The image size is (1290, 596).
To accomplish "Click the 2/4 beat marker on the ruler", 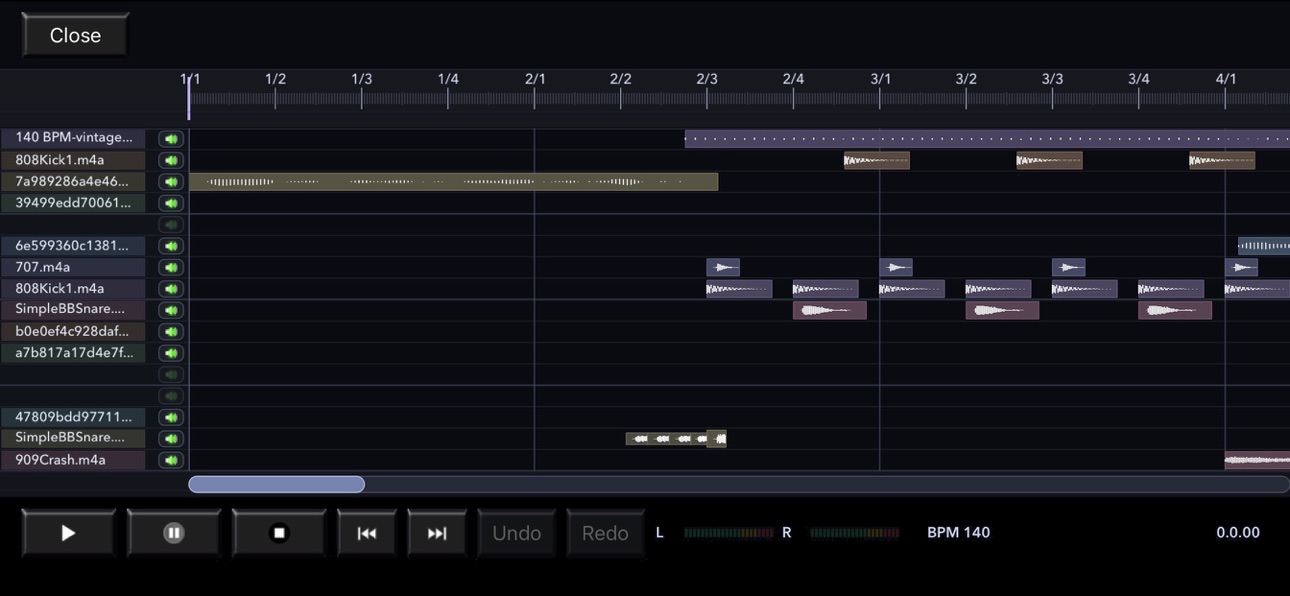I will click(x=793, y=79).
